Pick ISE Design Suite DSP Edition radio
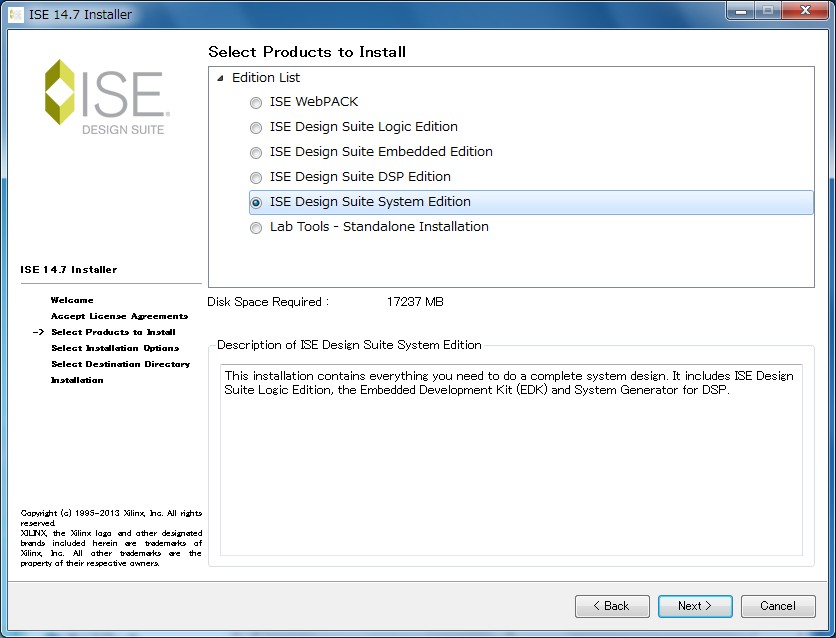 pos(256,177)
